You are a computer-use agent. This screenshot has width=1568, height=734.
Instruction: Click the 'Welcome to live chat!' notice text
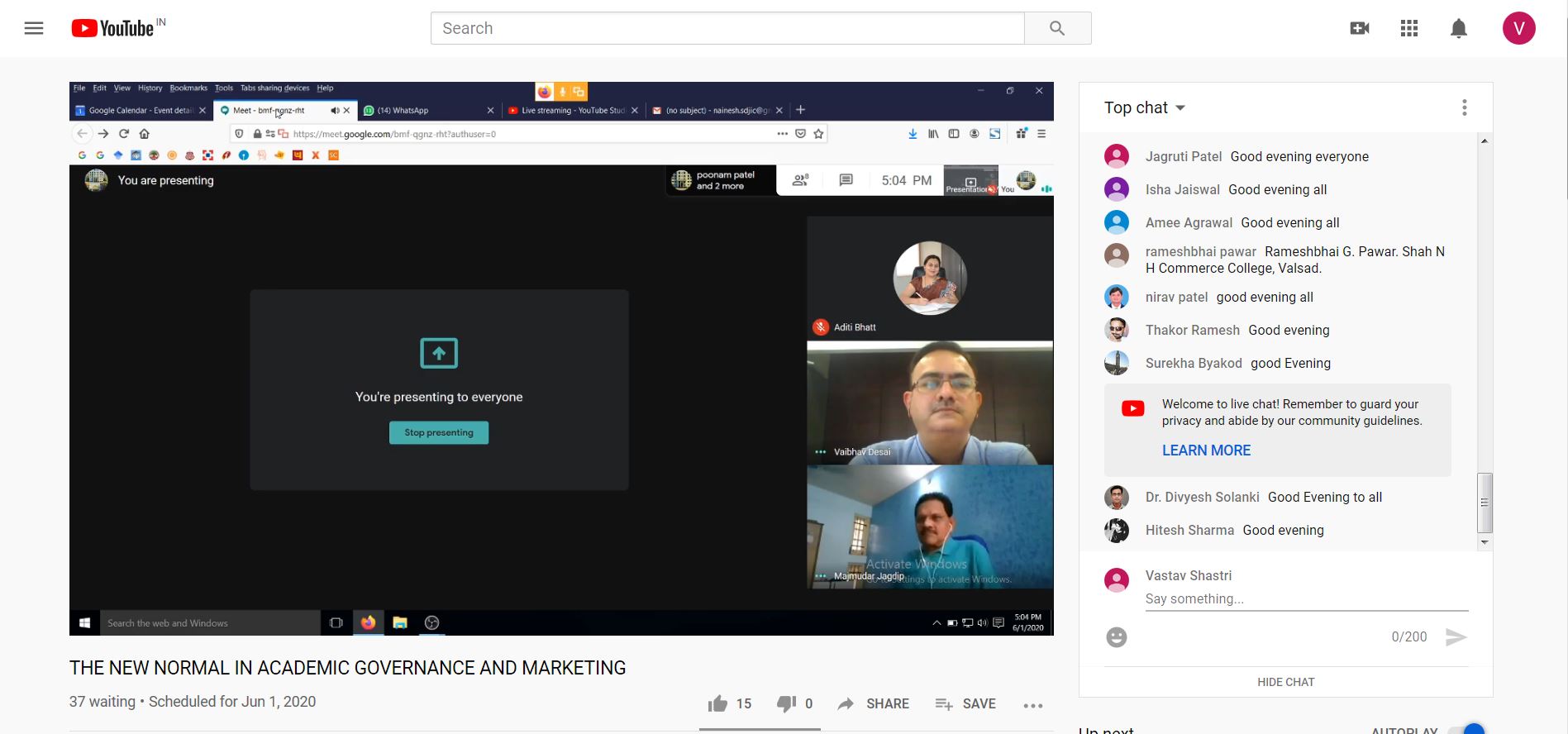[x=1291, y=412]
